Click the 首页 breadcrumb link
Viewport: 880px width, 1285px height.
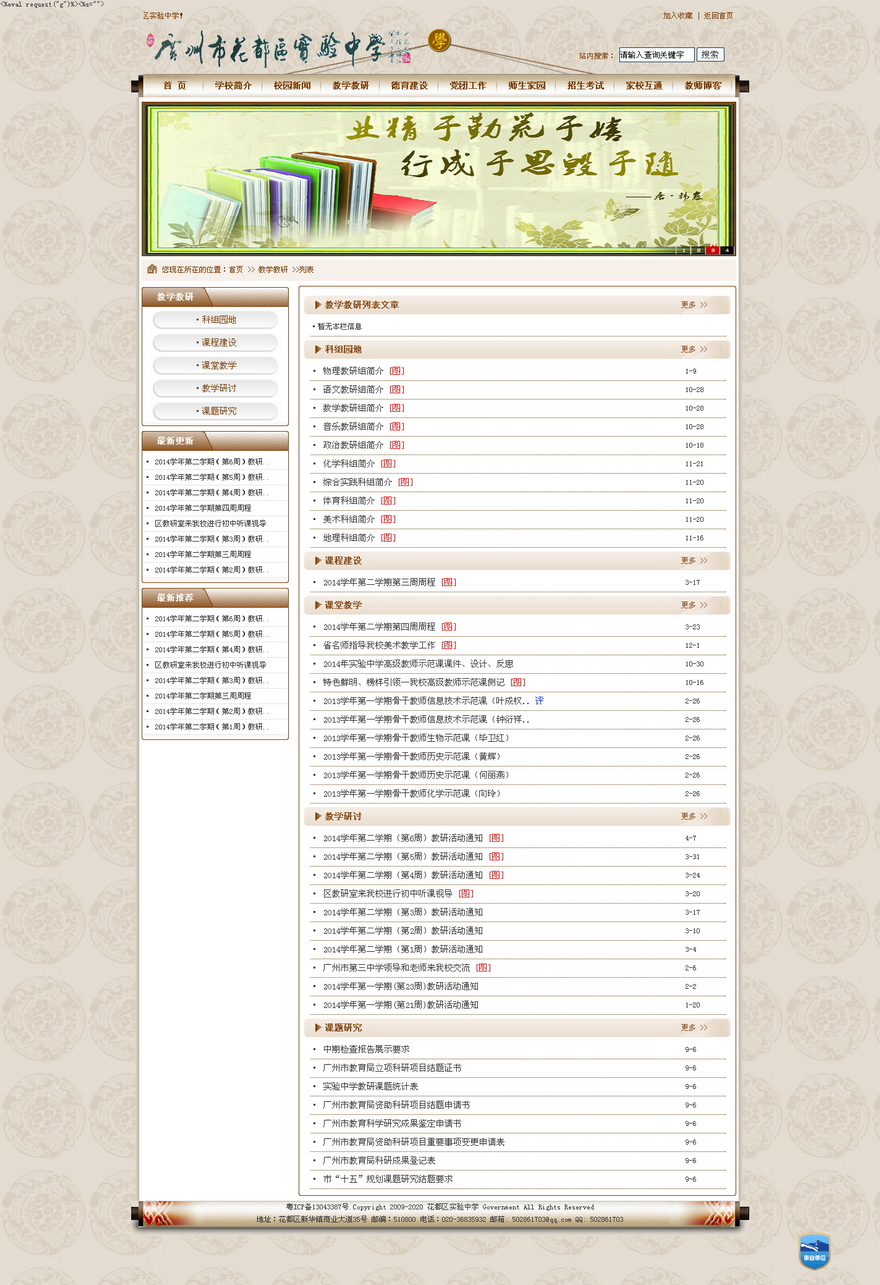coord(235,270)
